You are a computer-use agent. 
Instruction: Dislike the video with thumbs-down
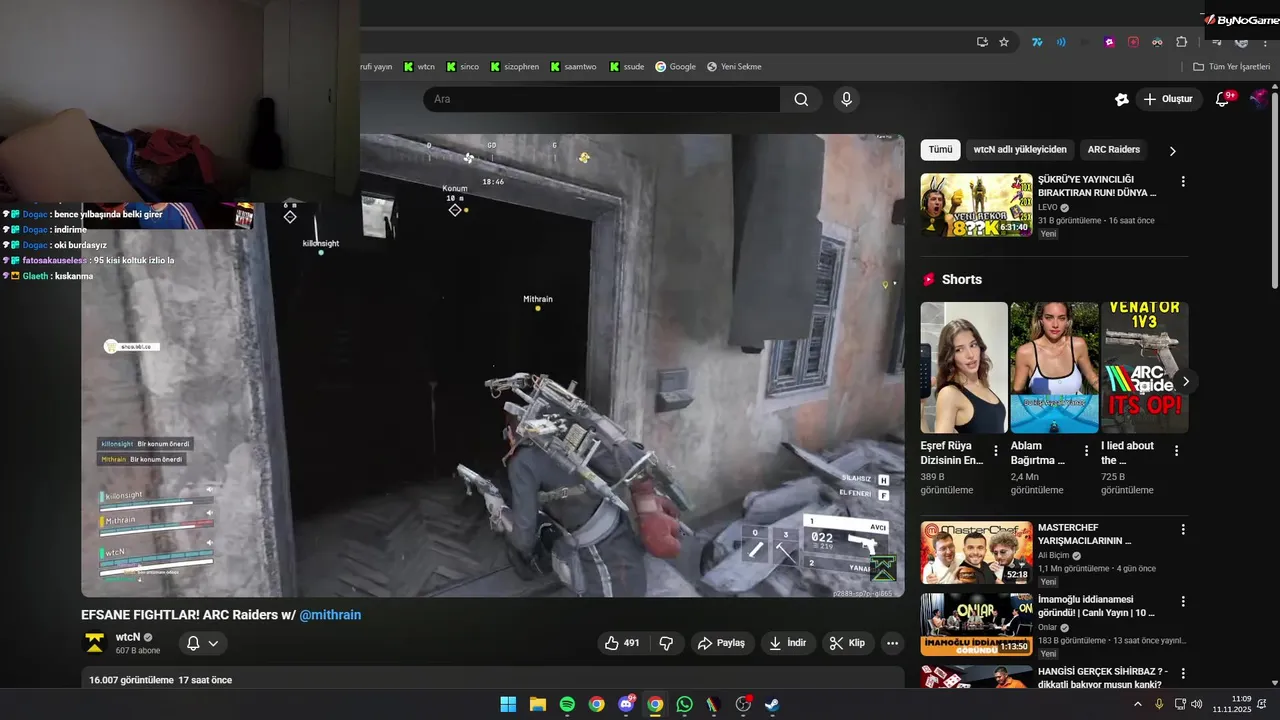pos(666,643)
